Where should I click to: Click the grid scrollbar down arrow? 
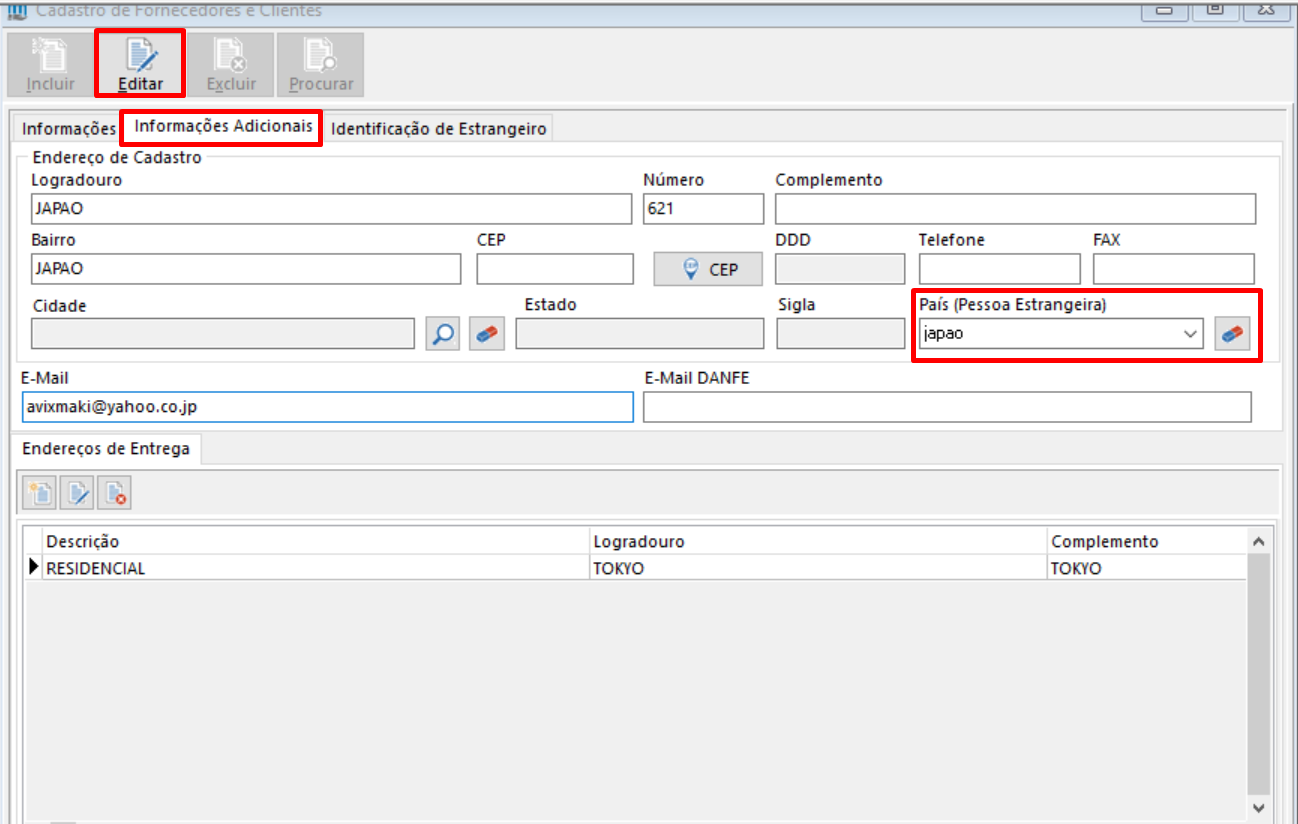[1258, 807]
